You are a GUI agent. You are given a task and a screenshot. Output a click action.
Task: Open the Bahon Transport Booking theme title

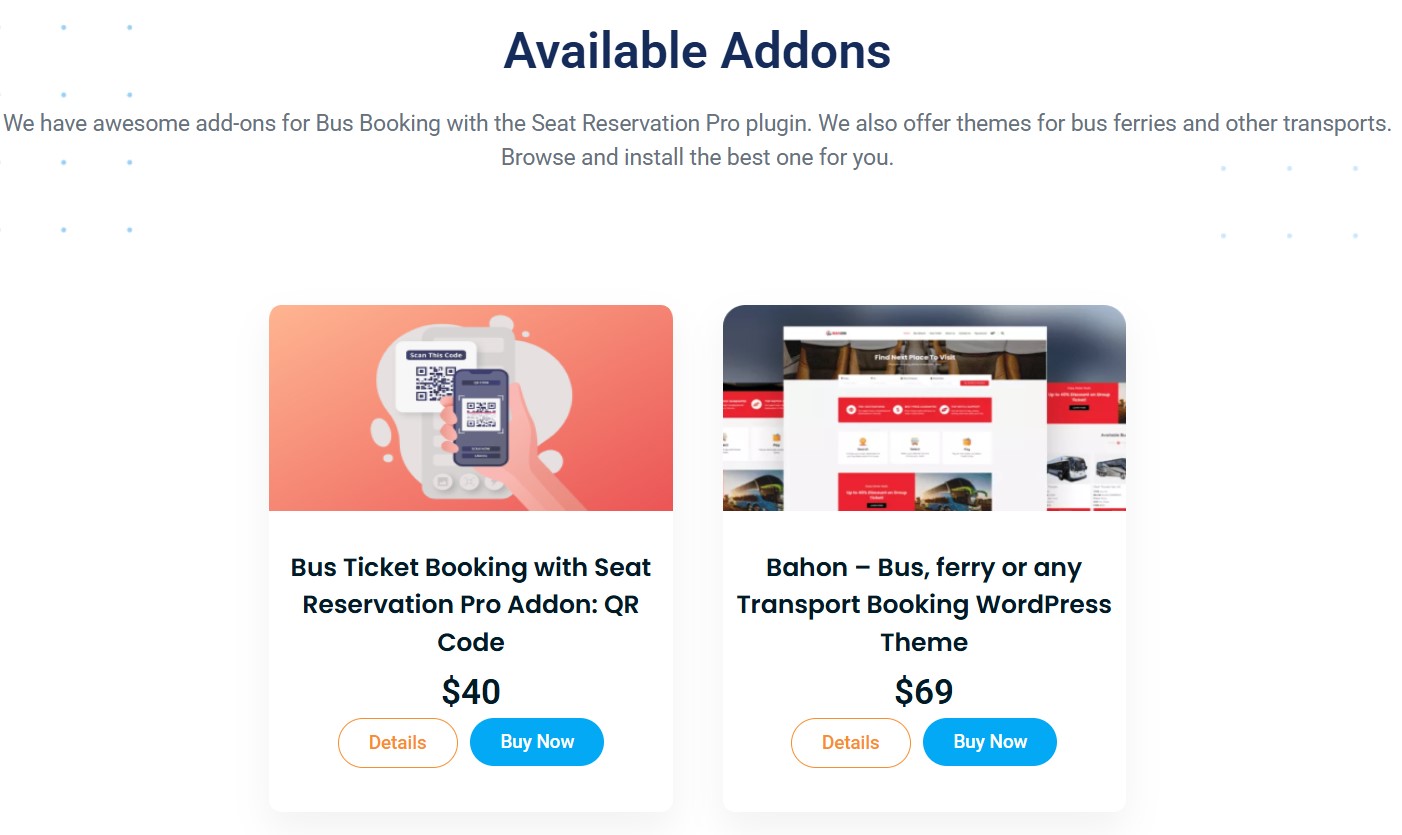pyautogui.click(x=924, y=604)
